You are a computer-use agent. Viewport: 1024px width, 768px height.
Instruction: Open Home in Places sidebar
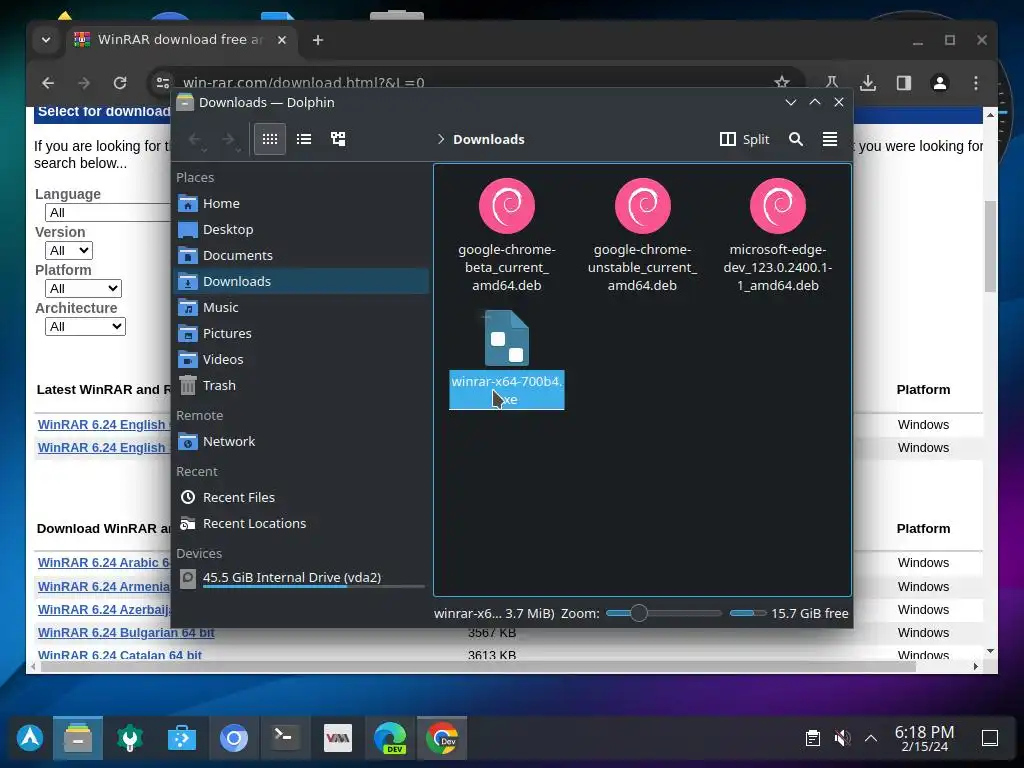(302, 203)
